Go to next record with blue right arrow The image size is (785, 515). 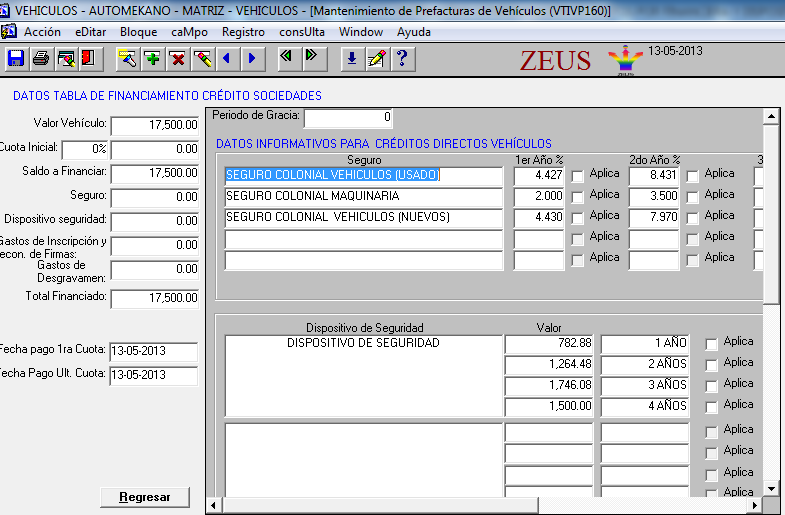click(x=250, y=58)
